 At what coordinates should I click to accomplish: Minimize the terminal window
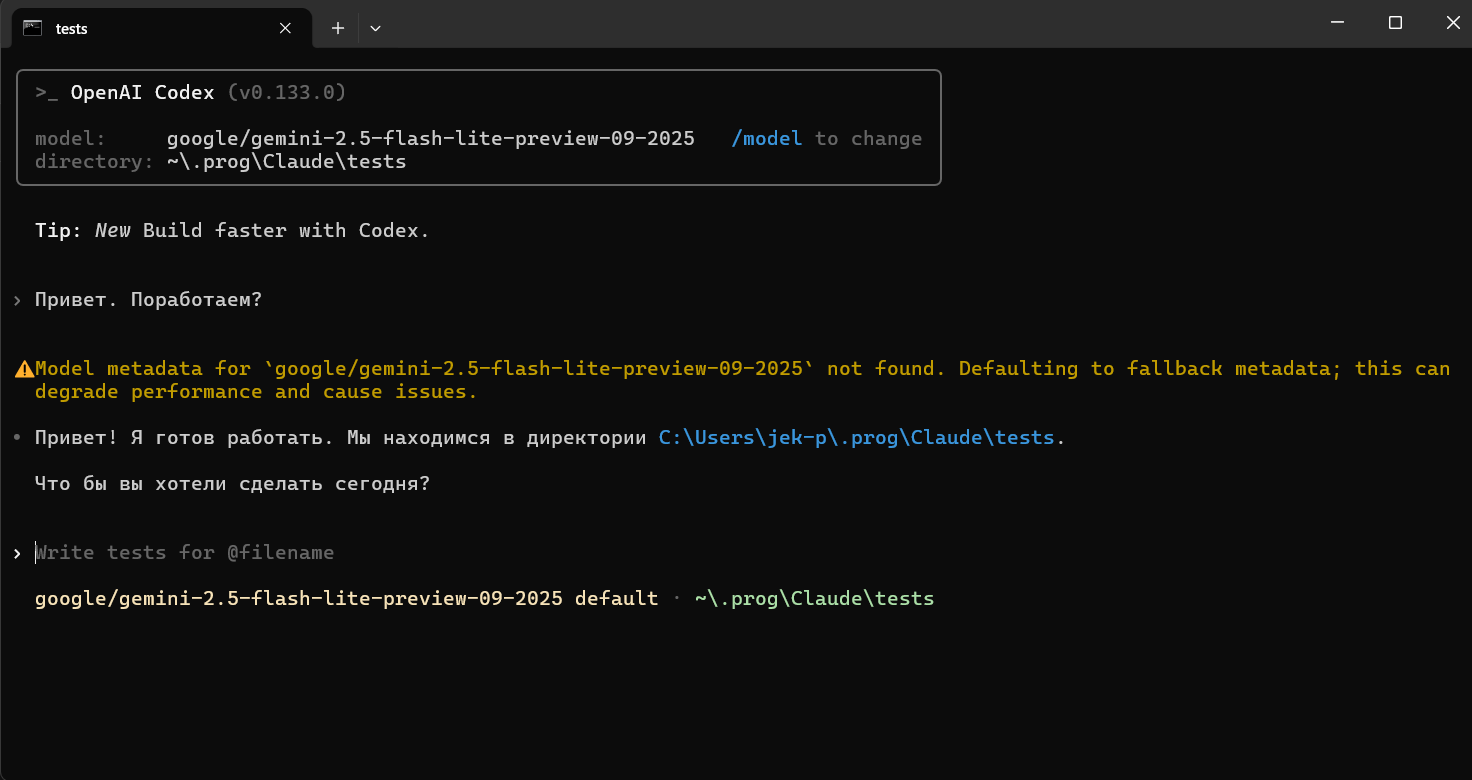pyautogui.click(x=1336, y=23)
